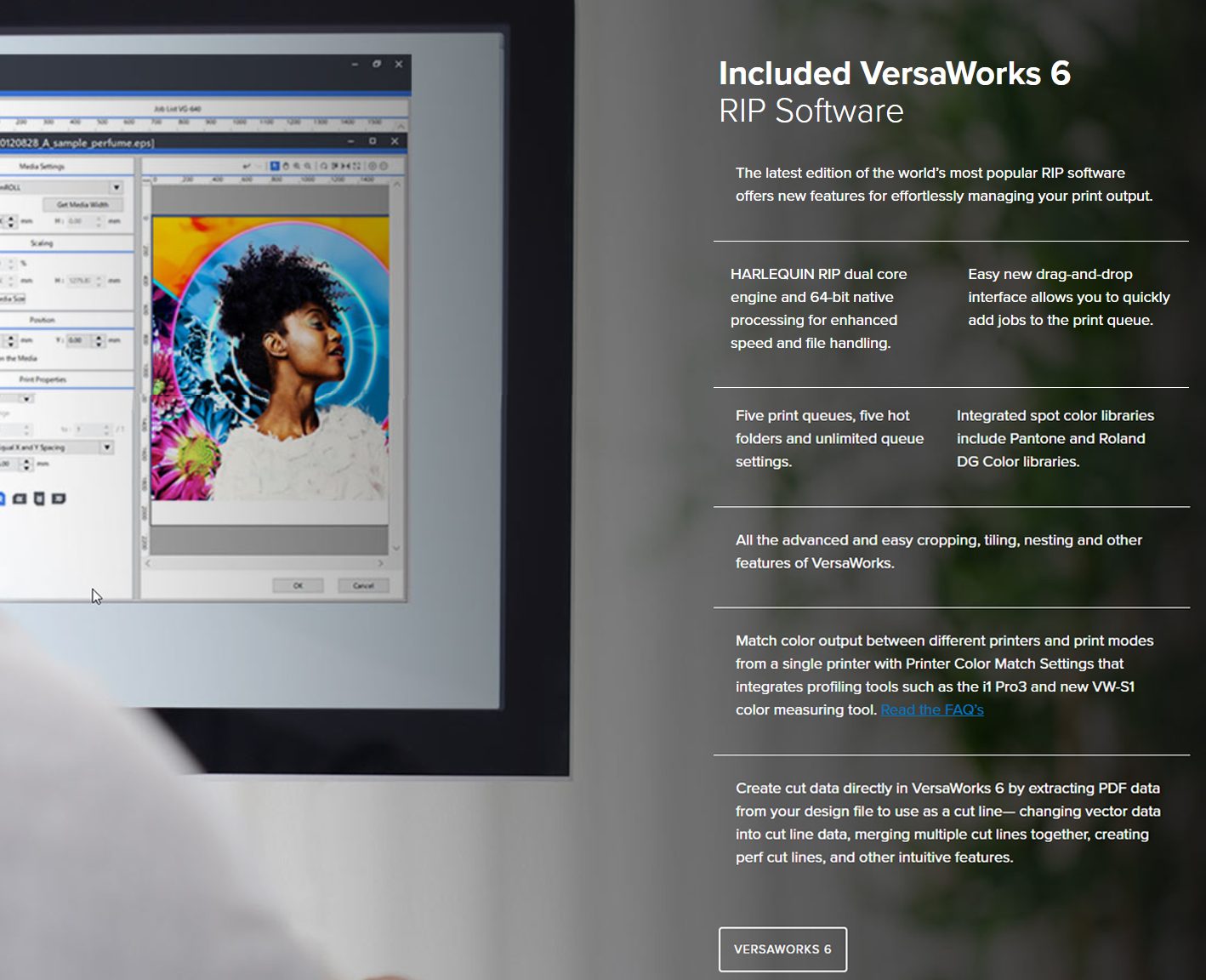This screenshot has height=980, width=1206.
Task: Click the Five print queues paragraph
Action: 829,438
